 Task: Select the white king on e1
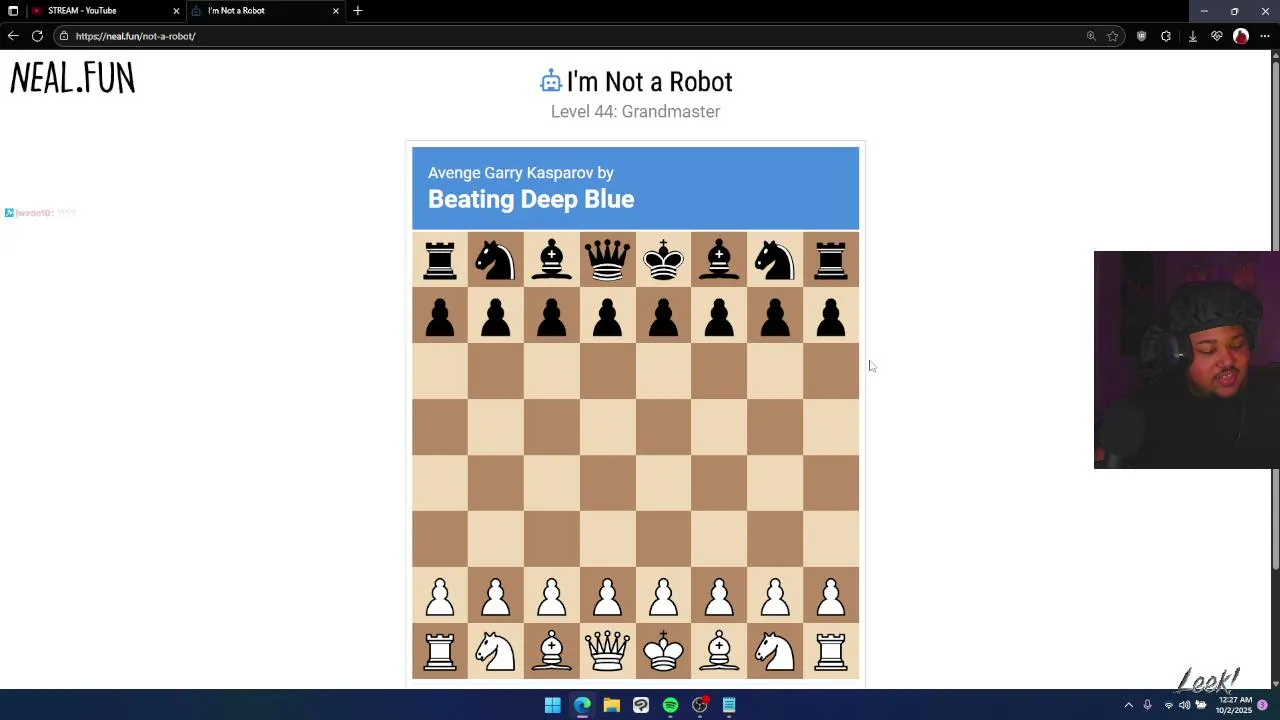click(663, 652)
